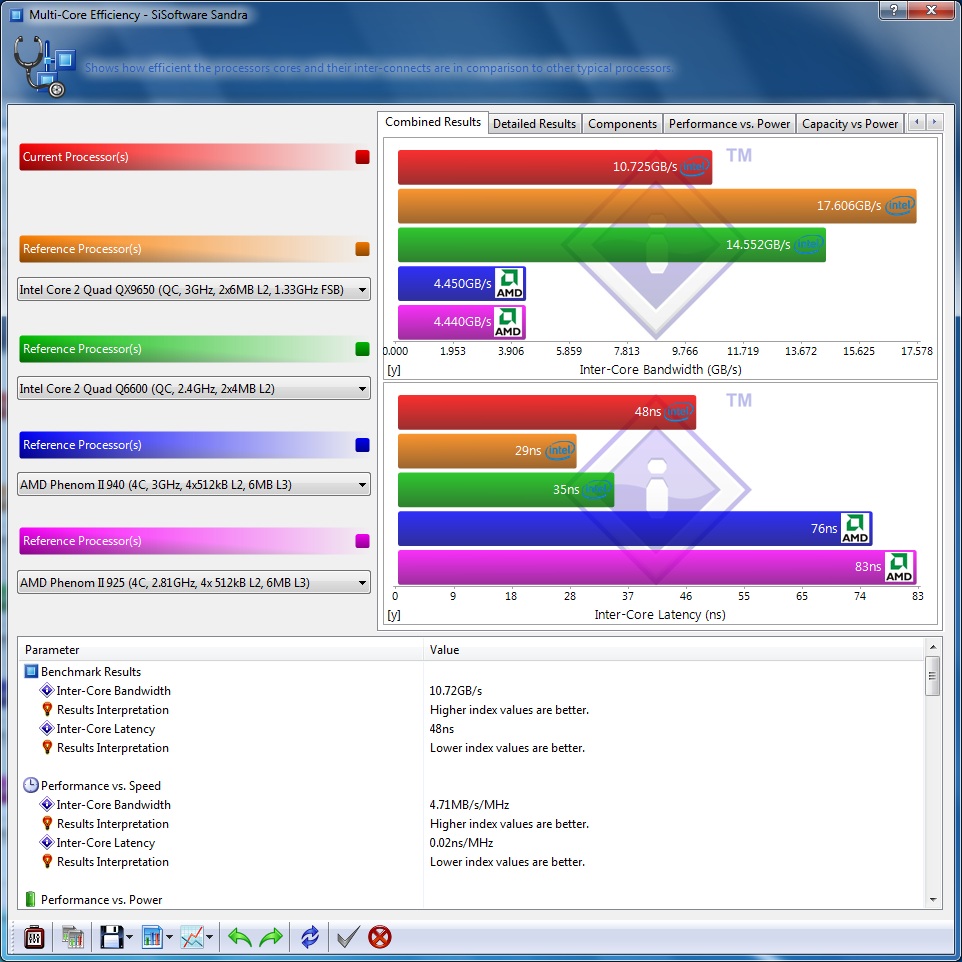The image size is (962, 962).
Task: Open the save icon dropdown arrow
Action: pos(129,937)
